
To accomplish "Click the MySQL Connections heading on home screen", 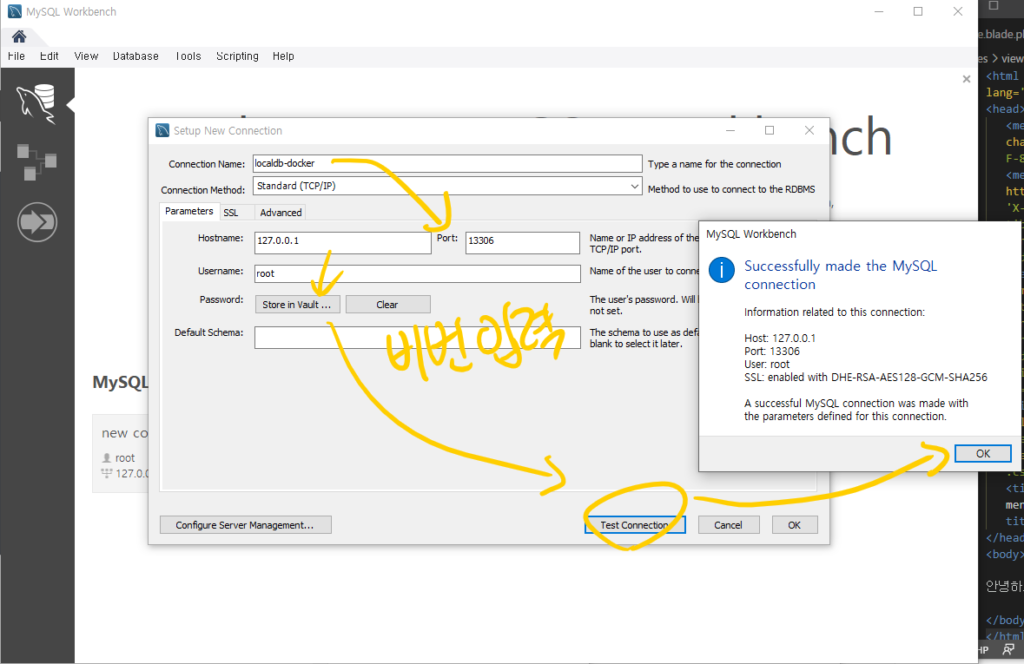I will tap(120, 382).
